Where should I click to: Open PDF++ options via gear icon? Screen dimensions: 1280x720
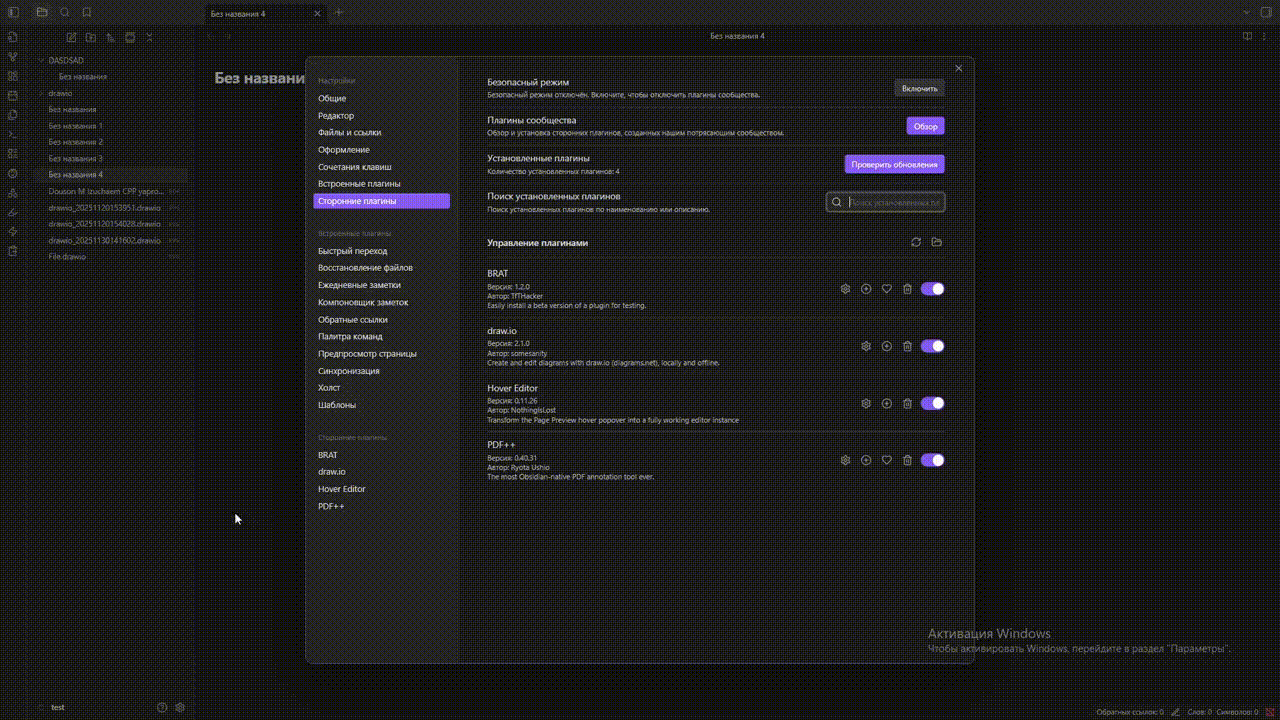[x=845, y=461]
